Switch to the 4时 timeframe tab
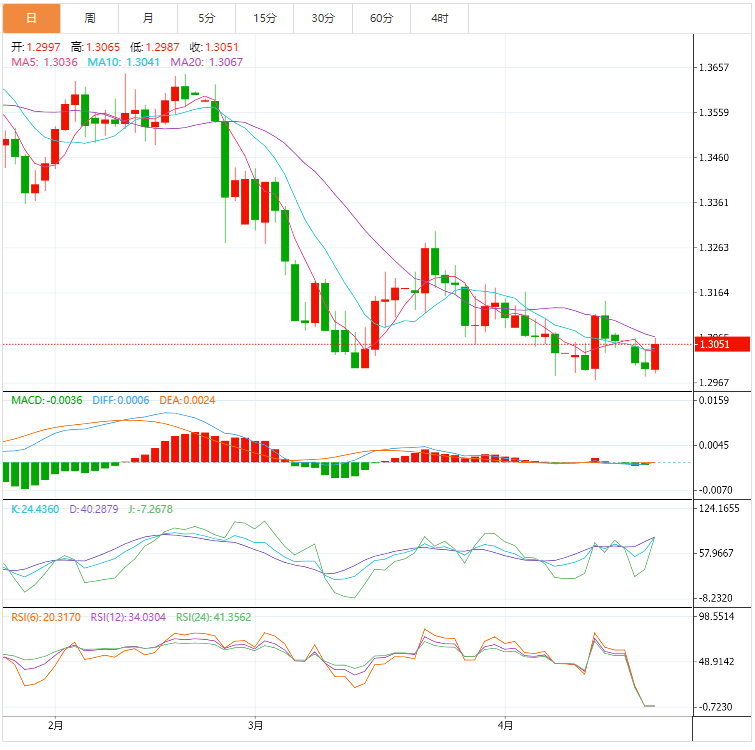The width and height of the screenshot is (755, 750). pyautogui.click(x=440, y=18)
